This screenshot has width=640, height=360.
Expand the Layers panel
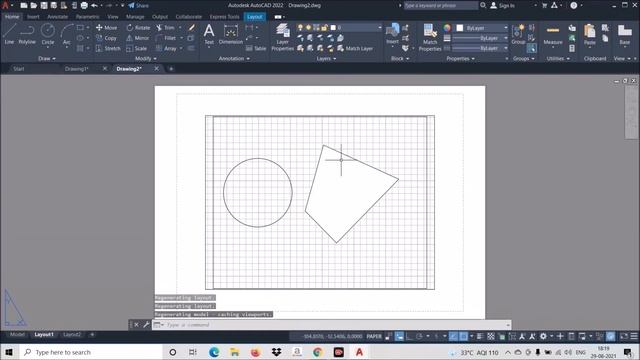(x=327, y=58)
